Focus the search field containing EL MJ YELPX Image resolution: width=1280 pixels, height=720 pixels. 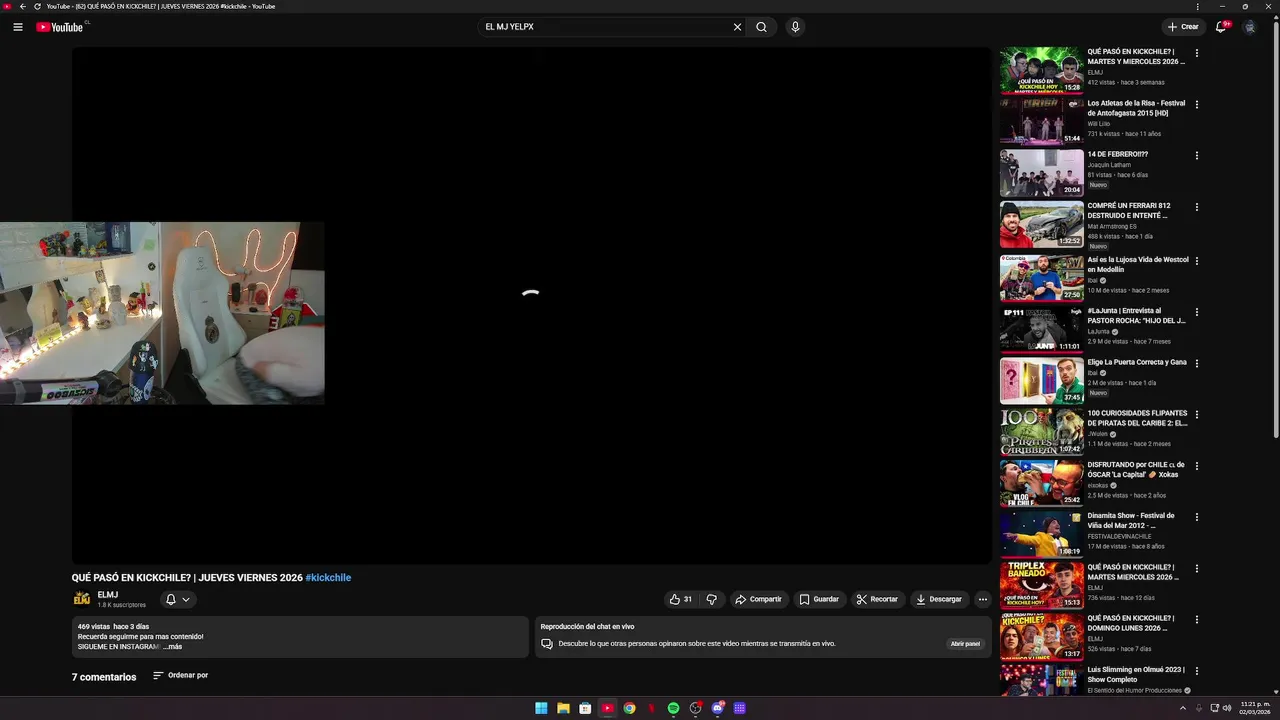pos(605,27)
